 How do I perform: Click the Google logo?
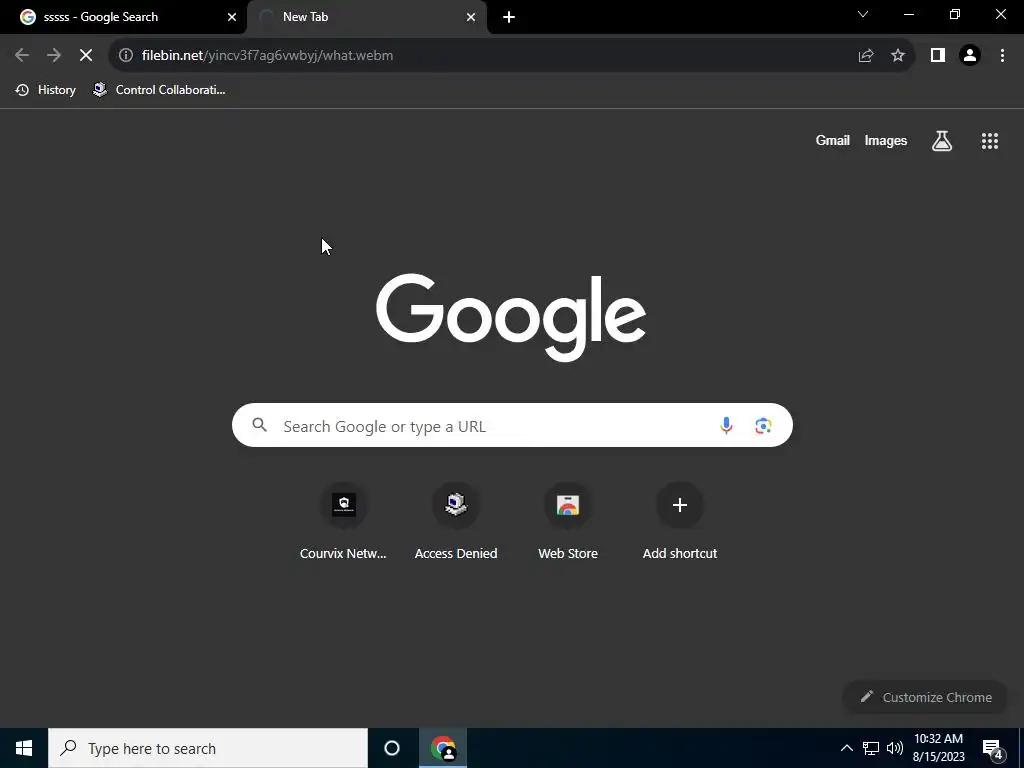tap(511, 317)
